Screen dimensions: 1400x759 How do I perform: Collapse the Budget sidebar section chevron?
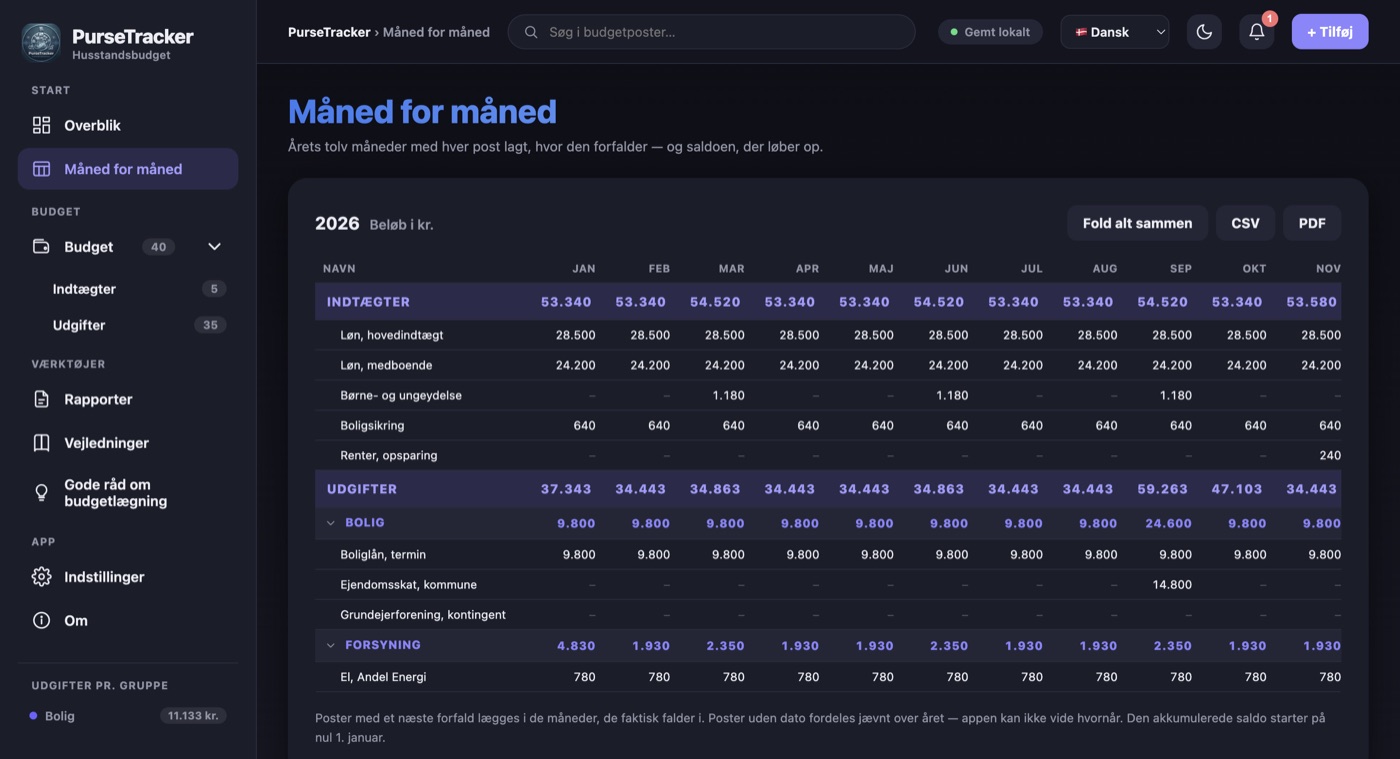click(214, 247)
